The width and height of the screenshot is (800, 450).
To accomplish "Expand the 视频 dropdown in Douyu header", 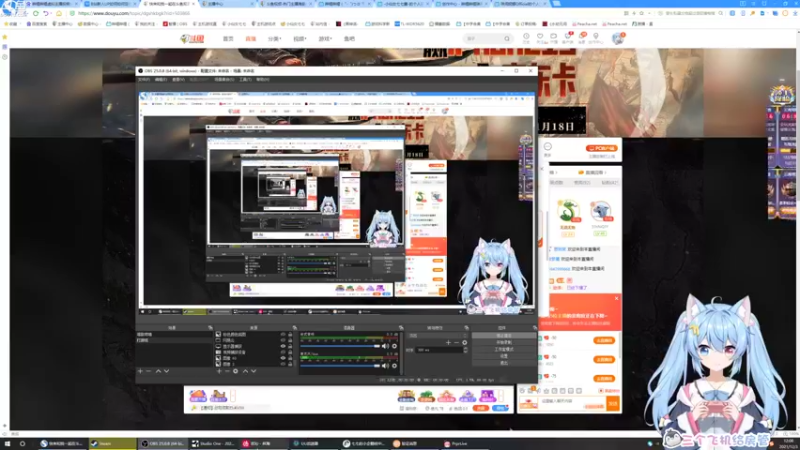I will point(299,39).
